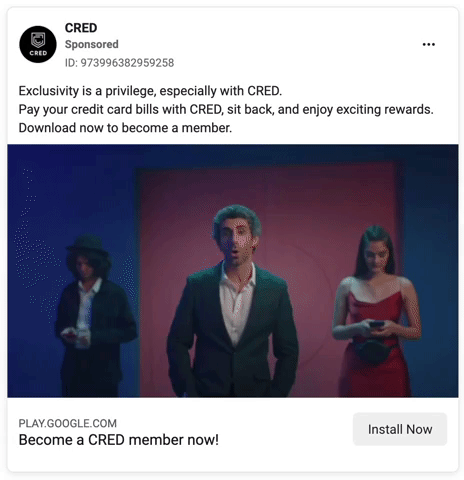
Task: Click the phone held by the woman
Action: pos(376,324)
